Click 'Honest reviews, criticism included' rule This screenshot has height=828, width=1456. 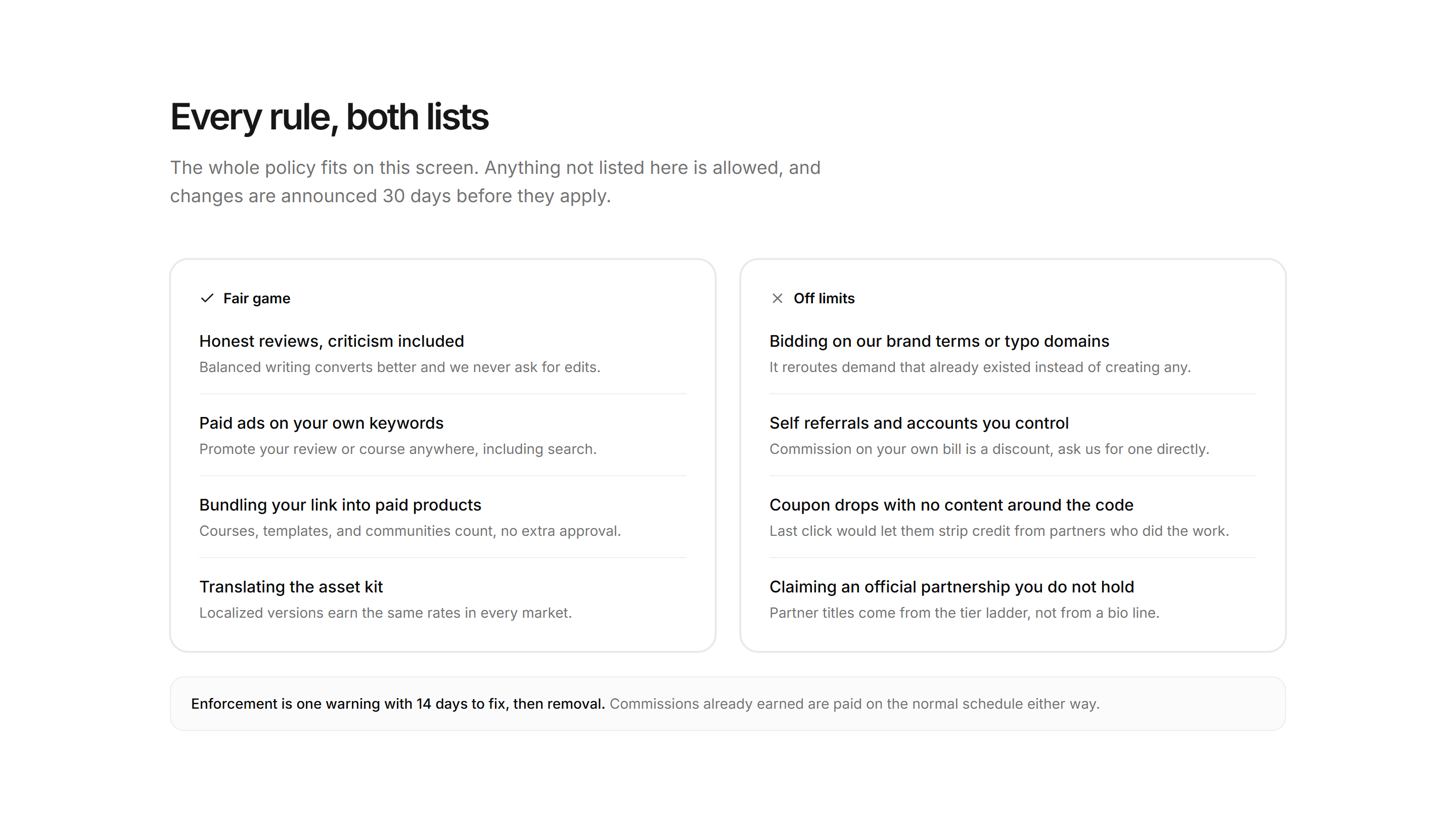pos(332,341)
